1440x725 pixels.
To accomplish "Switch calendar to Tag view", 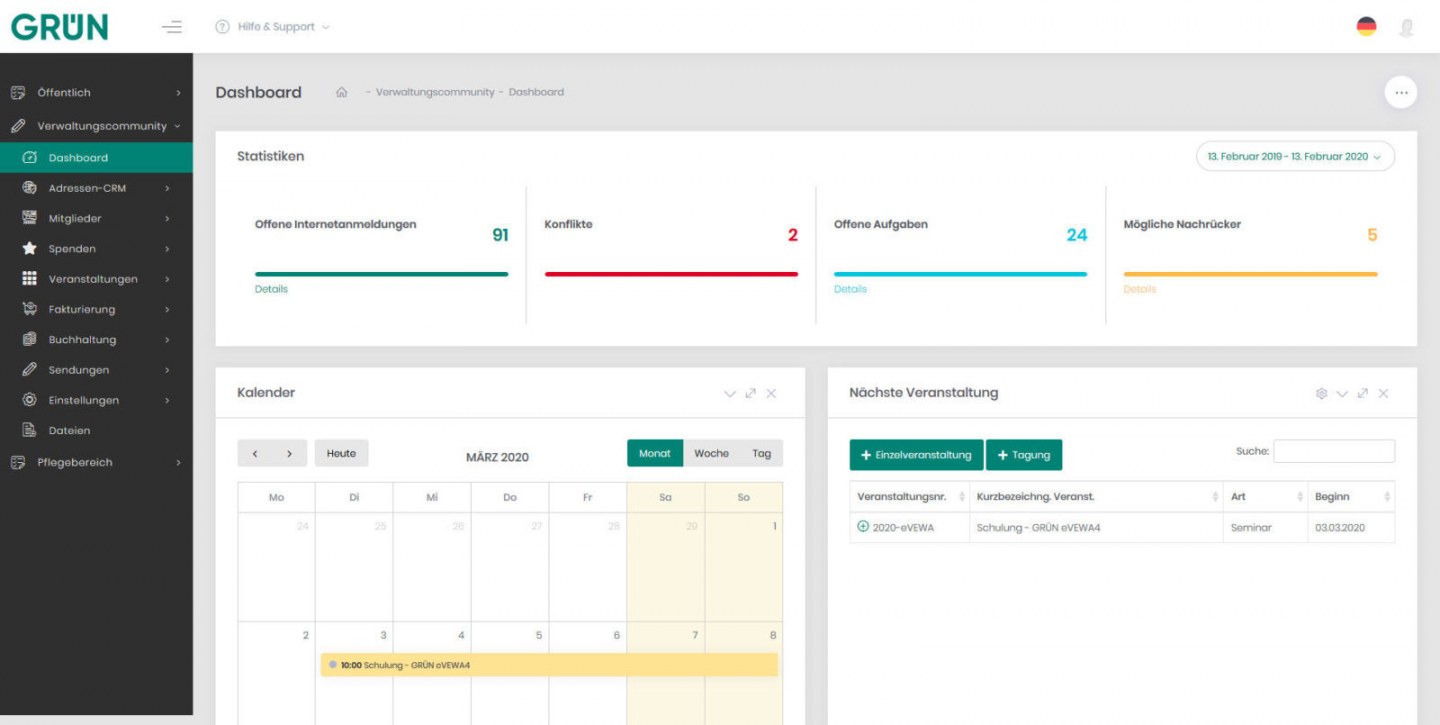I will tap(762, 453).
